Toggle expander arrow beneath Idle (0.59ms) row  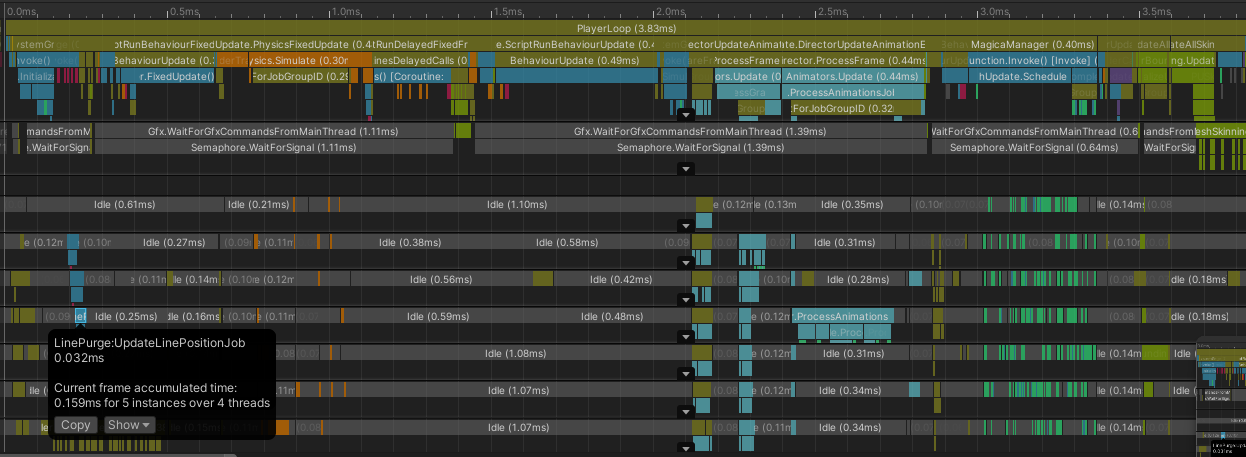pos(685,335)
